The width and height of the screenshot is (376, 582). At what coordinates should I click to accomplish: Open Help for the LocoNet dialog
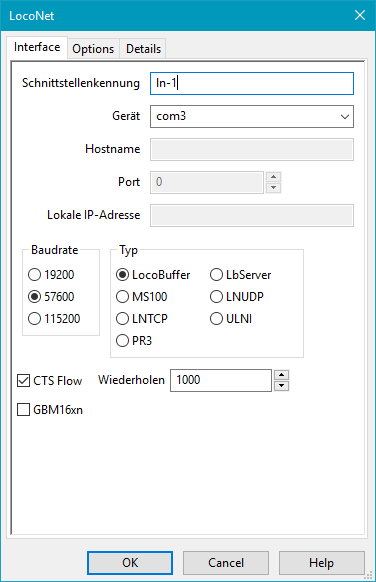click(x=321, y=563)
